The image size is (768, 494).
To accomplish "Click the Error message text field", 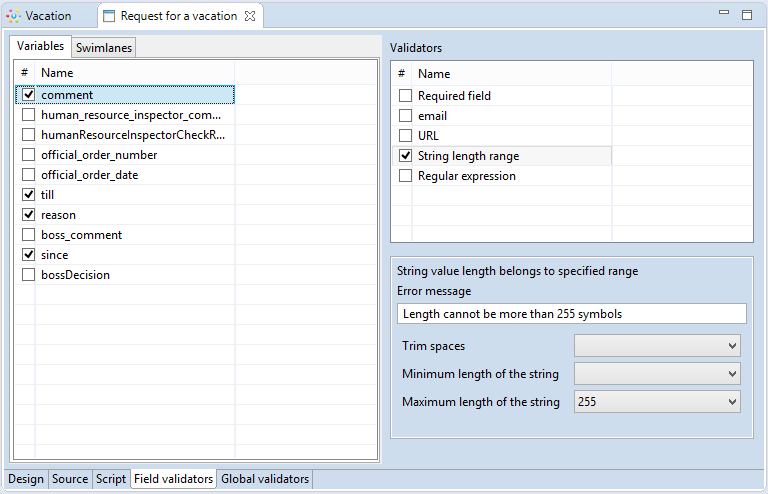I will coord(571,314).
